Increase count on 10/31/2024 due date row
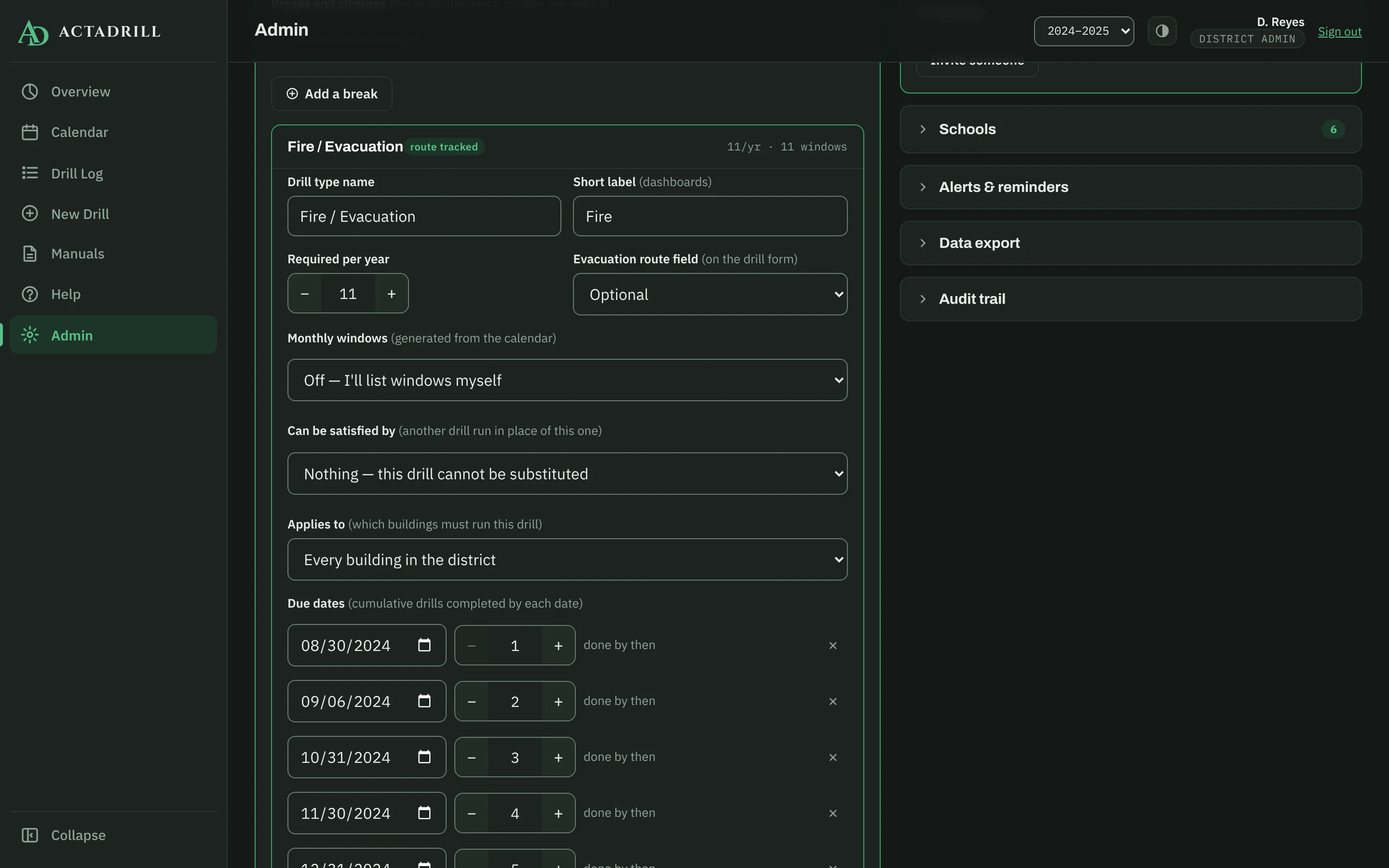The image size is (1389, 868). pos(558,757)
